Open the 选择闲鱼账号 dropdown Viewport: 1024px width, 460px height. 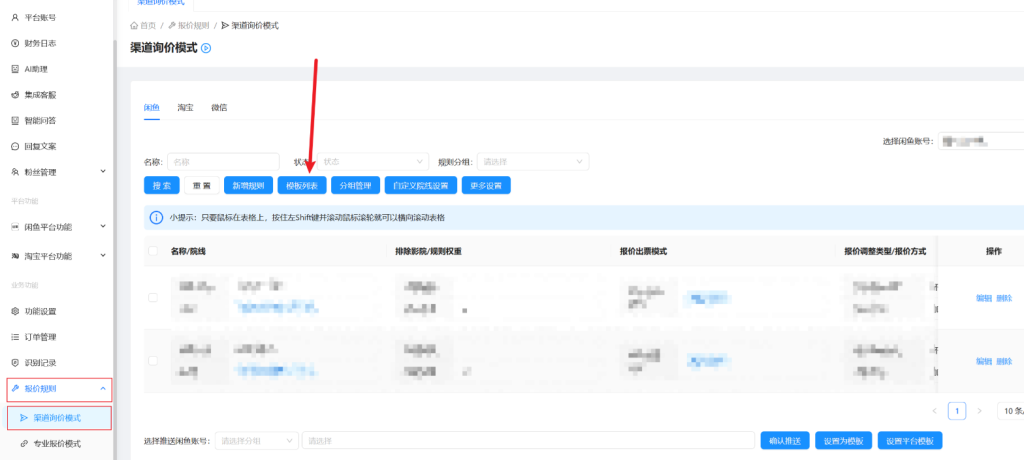pyautogui.click(x=981, y=140)
